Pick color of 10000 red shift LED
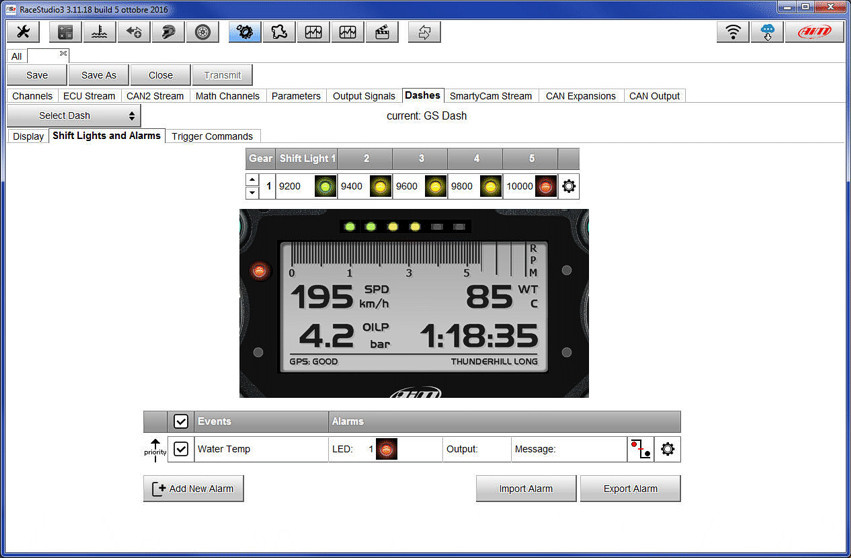This screenshot has width=851, height=558. [546, 187]
